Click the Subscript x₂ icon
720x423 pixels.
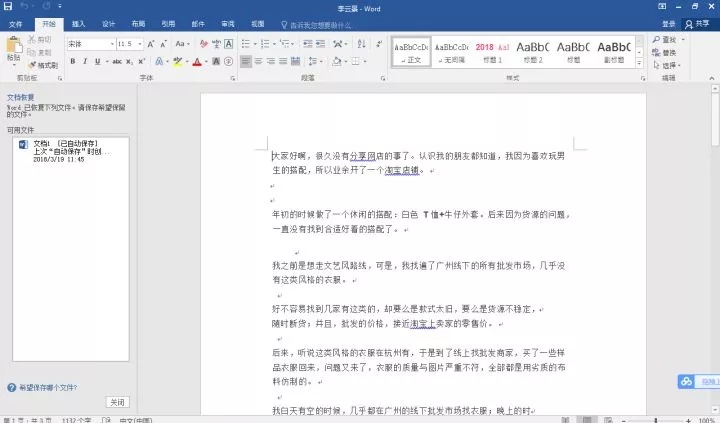[x=129, y=62]
